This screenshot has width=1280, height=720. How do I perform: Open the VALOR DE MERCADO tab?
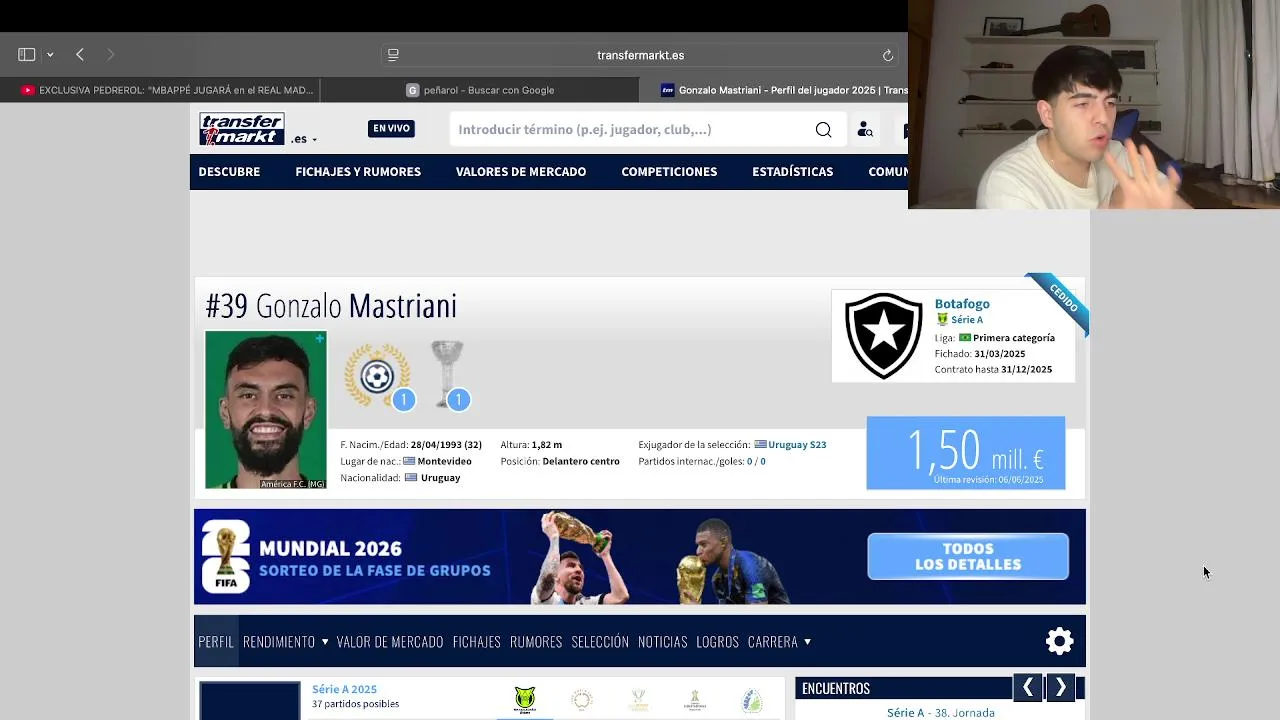pos(390,642)
